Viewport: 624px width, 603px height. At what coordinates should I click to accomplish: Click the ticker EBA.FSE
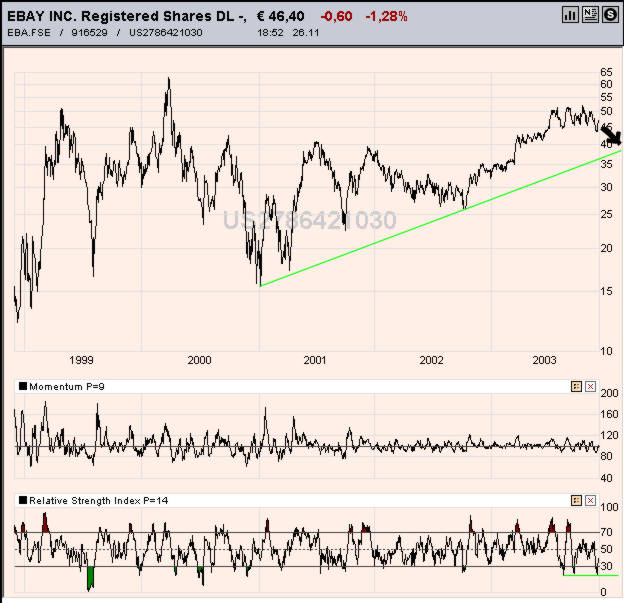pyautogui.click(x=29, y=33)
